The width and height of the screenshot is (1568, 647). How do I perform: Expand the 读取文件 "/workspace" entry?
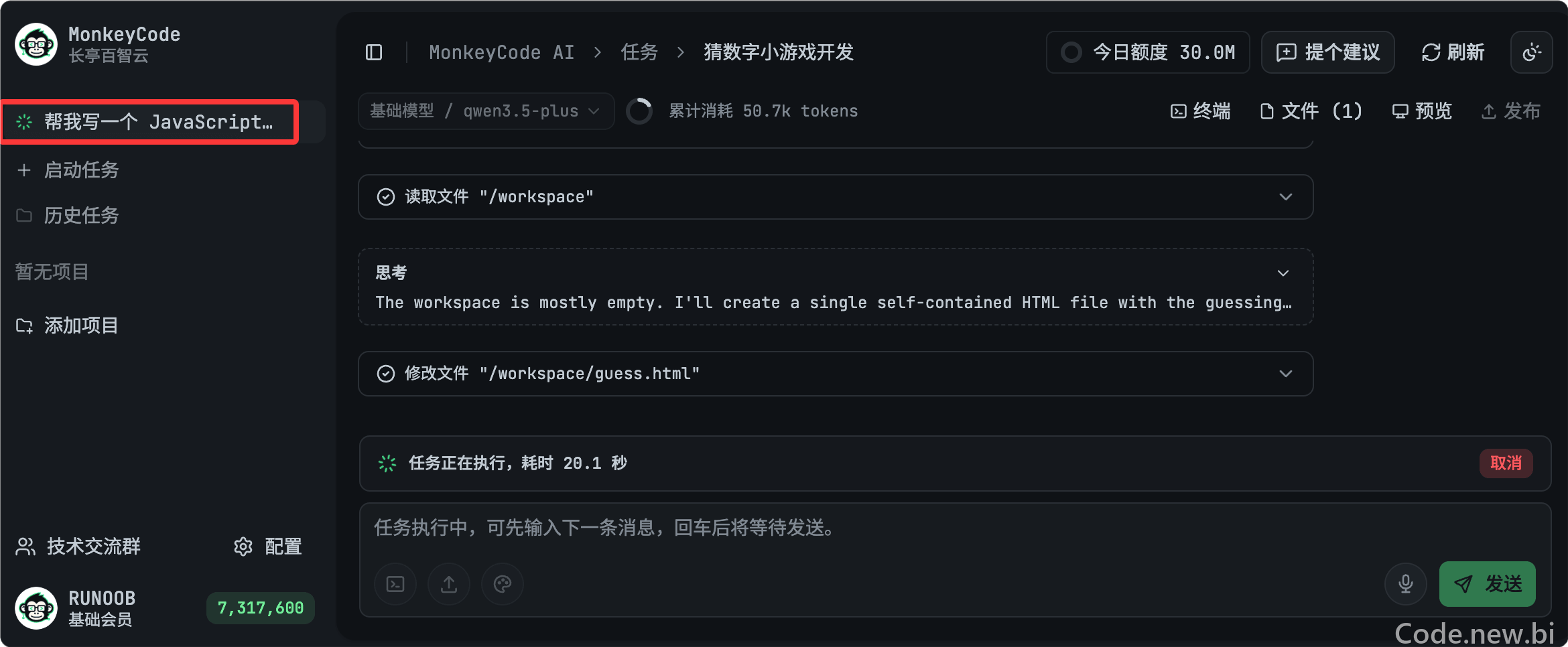[836, 197]
